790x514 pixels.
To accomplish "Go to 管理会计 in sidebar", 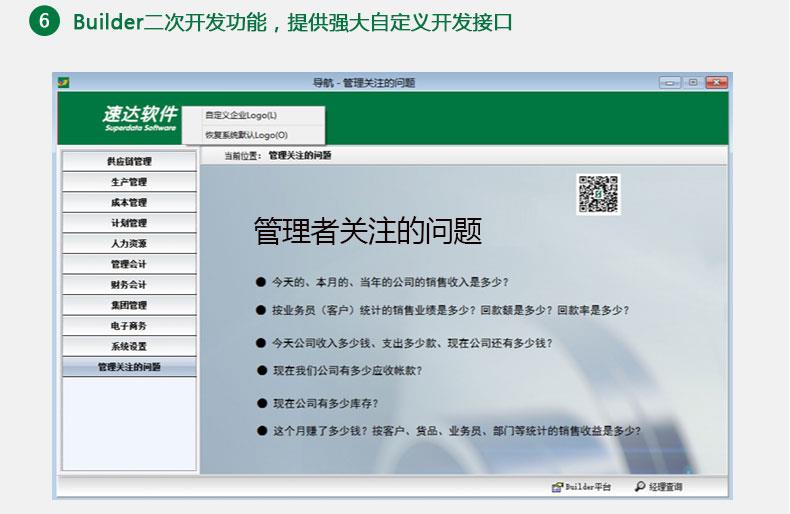I will point(129,264).
